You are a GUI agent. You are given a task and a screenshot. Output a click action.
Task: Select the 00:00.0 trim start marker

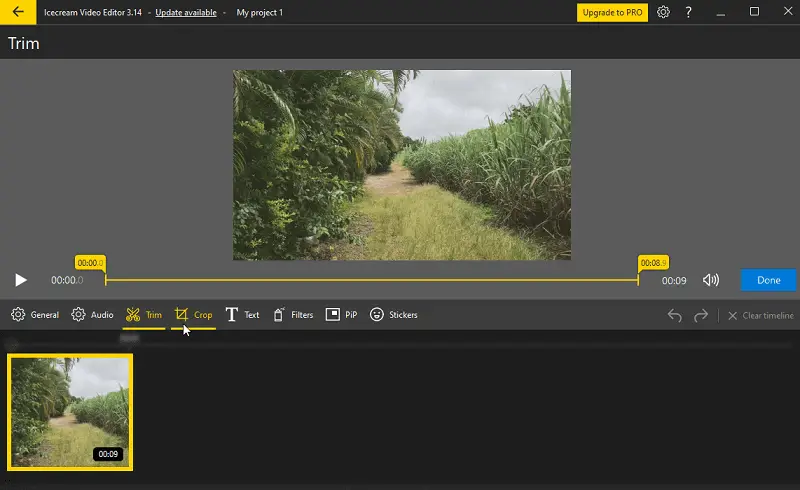point(90,263)
